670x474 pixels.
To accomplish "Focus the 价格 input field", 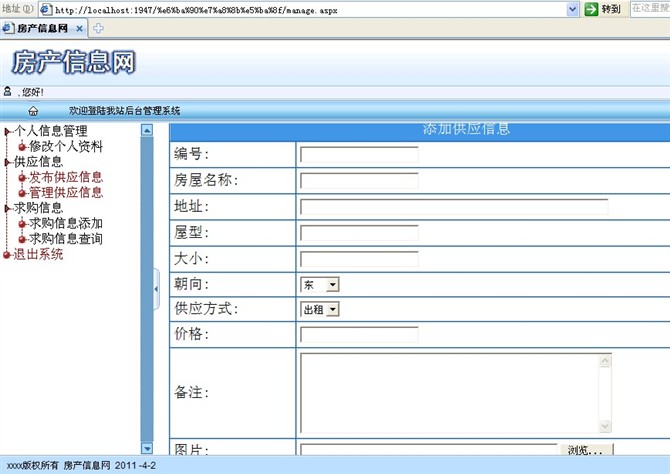I will tap(359, 334).
